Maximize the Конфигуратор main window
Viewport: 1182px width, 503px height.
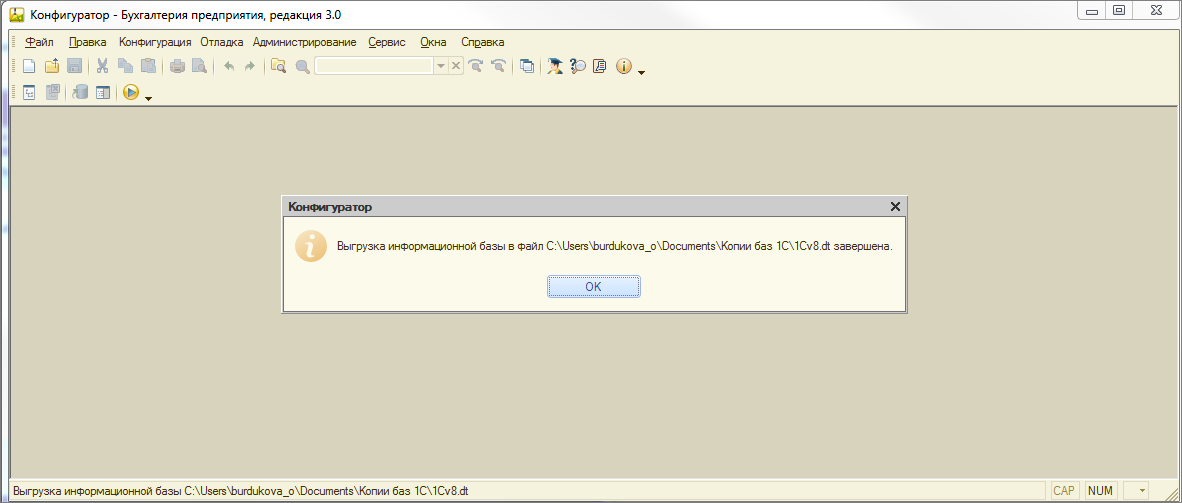(1119, 11)
